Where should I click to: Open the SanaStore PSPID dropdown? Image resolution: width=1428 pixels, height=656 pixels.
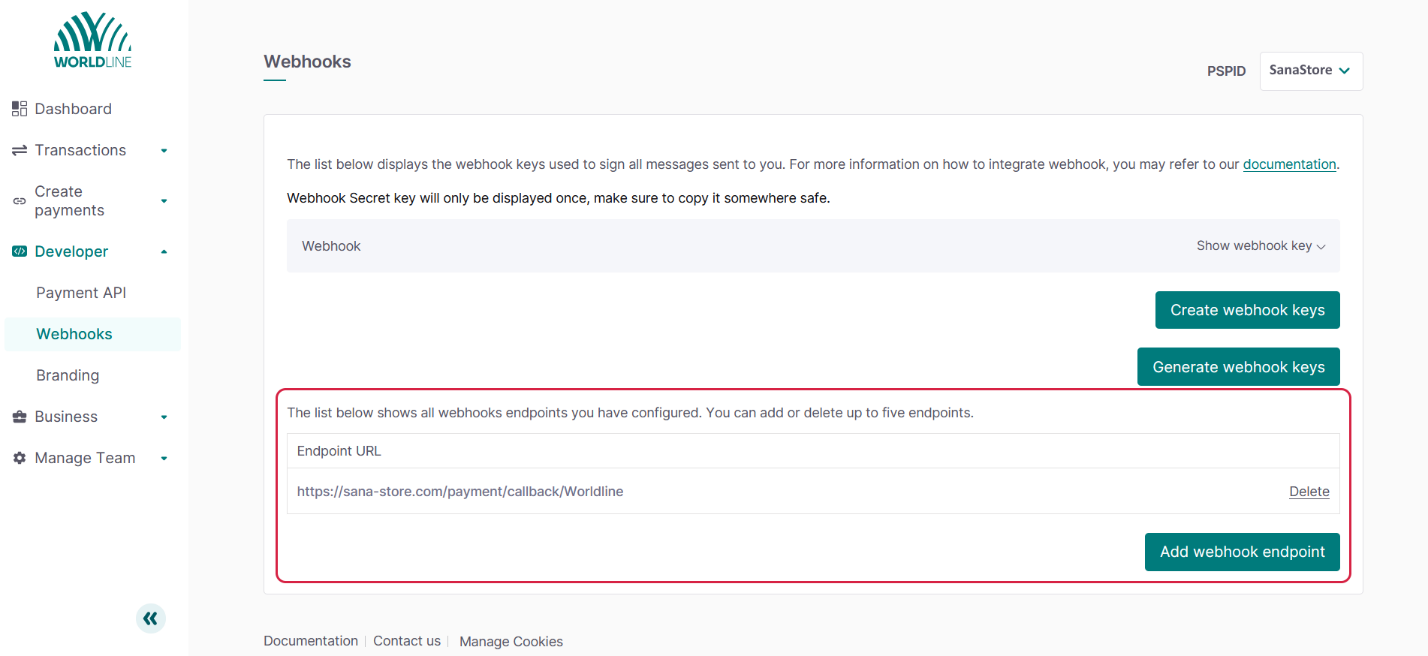1310,71
